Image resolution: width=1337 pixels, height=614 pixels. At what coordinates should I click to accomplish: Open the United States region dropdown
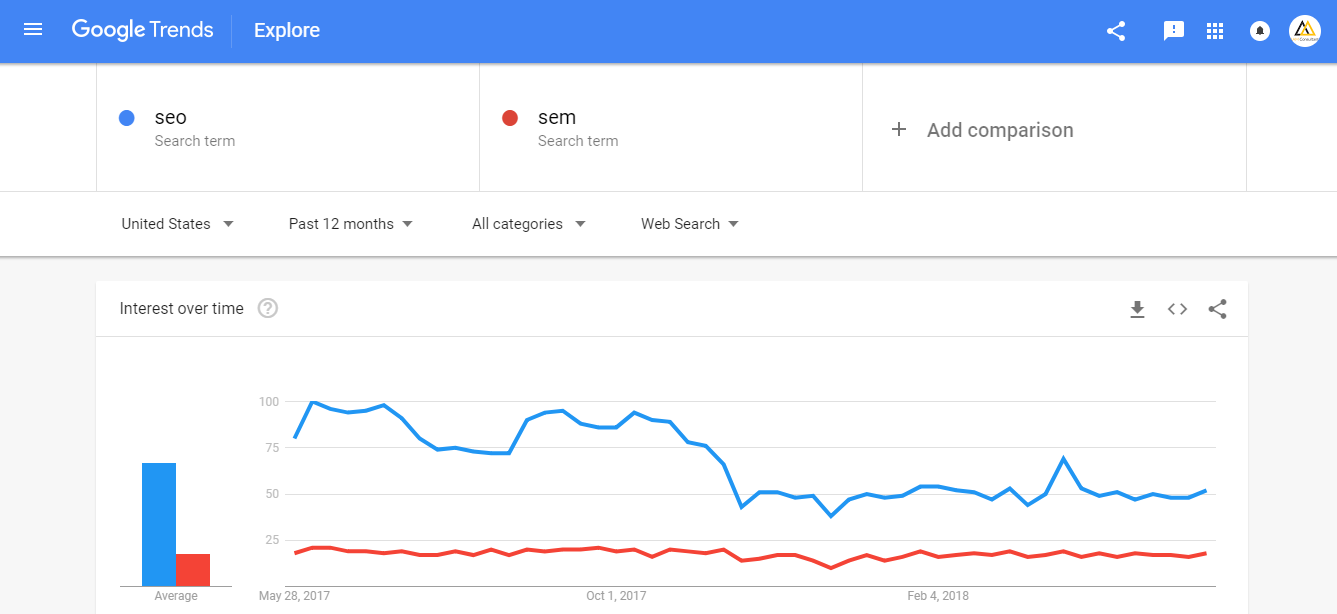point(177,223)
